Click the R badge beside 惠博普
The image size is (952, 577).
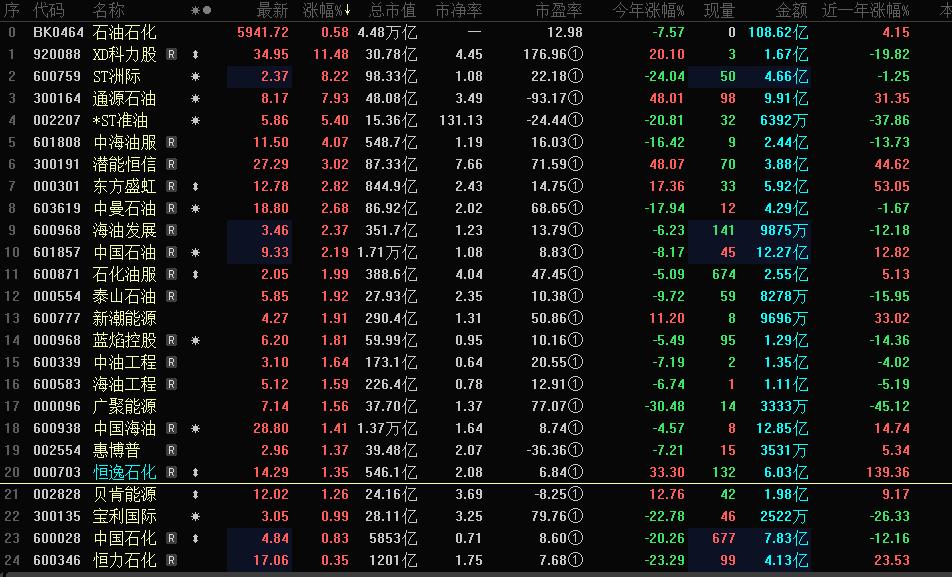click(171, 451)
